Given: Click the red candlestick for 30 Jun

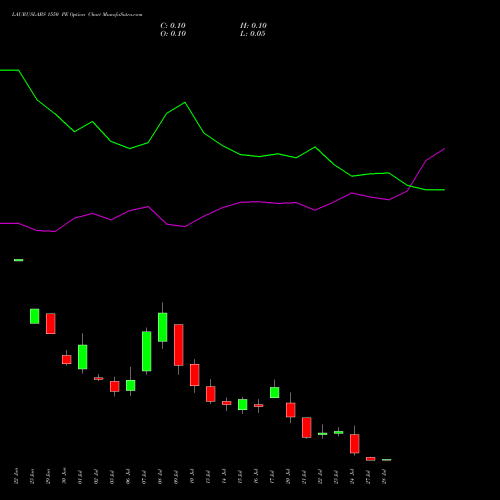Looking at the screenshot, I should 67,359.
